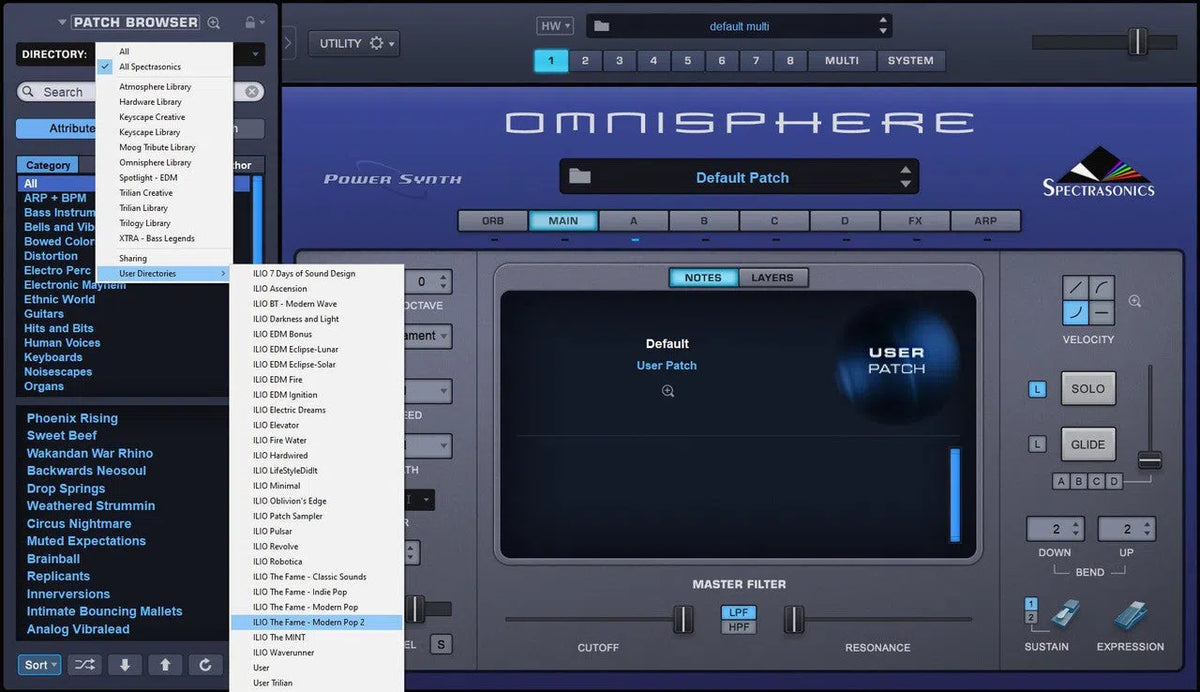Toggle the HPF master filter mode
Viewport: 1200px width, 692px height.
(739, 627)
